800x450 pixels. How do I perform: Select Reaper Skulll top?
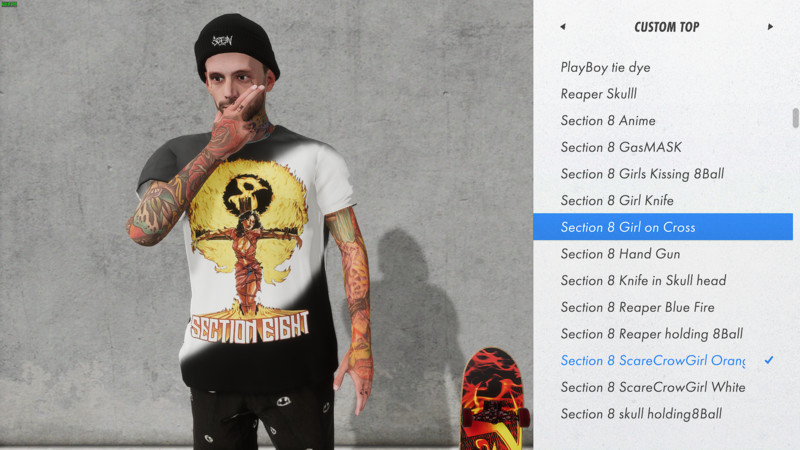663,94
